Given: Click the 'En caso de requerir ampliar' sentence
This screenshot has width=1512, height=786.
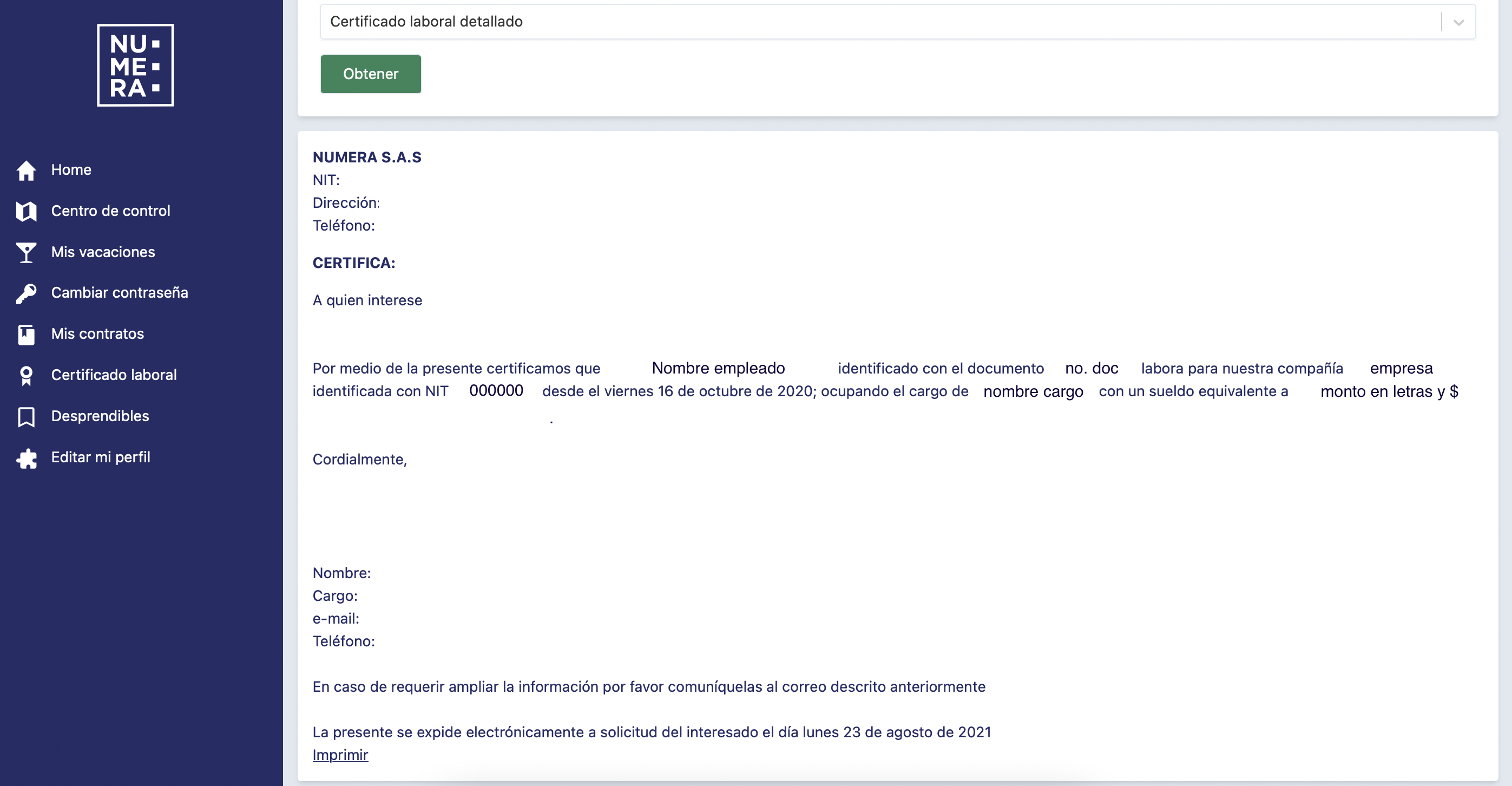Looking at the screenshot, I should tap(649, 687).
